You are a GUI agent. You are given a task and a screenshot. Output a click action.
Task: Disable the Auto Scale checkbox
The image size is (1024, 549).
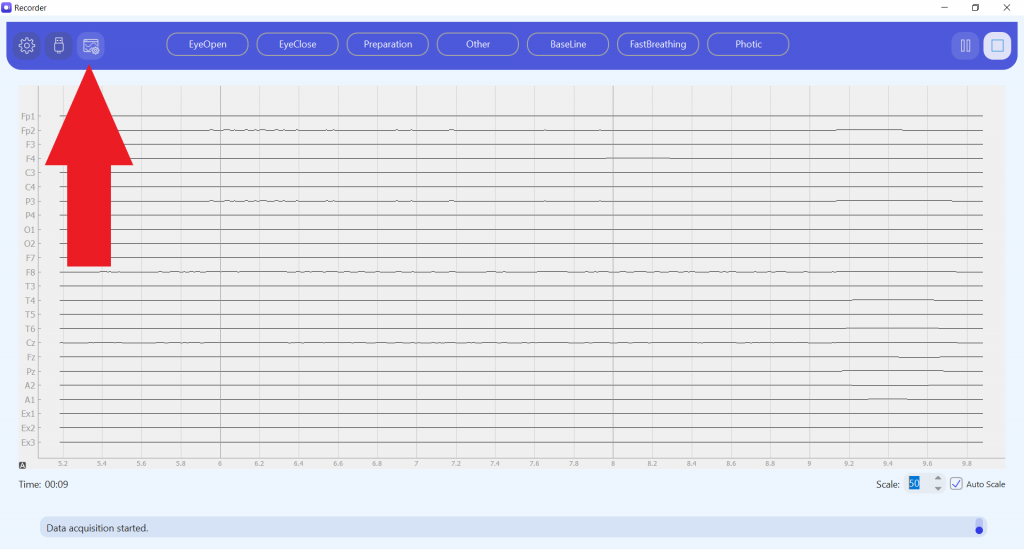click(x=956, y=484)
